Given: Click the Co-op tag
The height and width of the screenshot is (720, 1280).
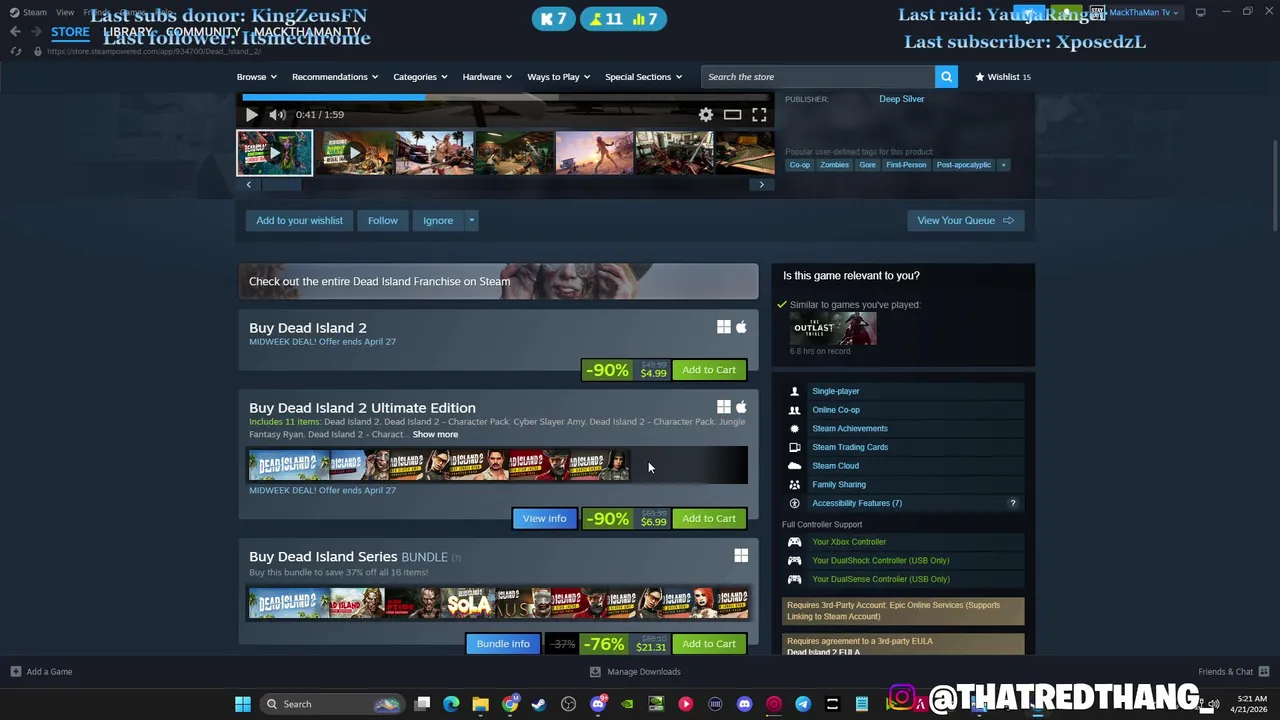Looking at the screenshot, I should pos(800,165).
